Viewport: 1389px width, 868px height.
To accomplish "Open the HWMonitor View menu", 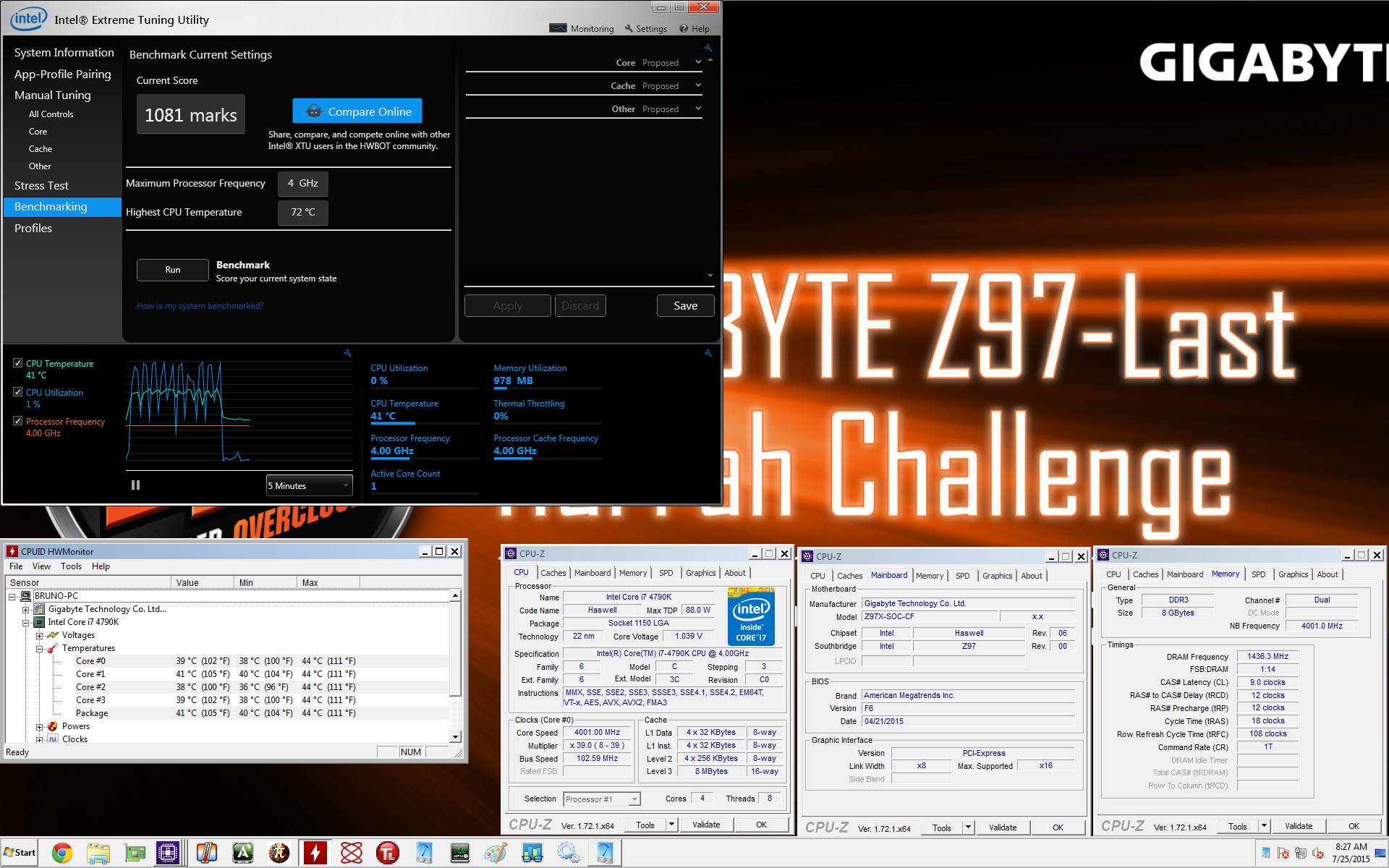I will pyautogui.click(x=41, y=566).
